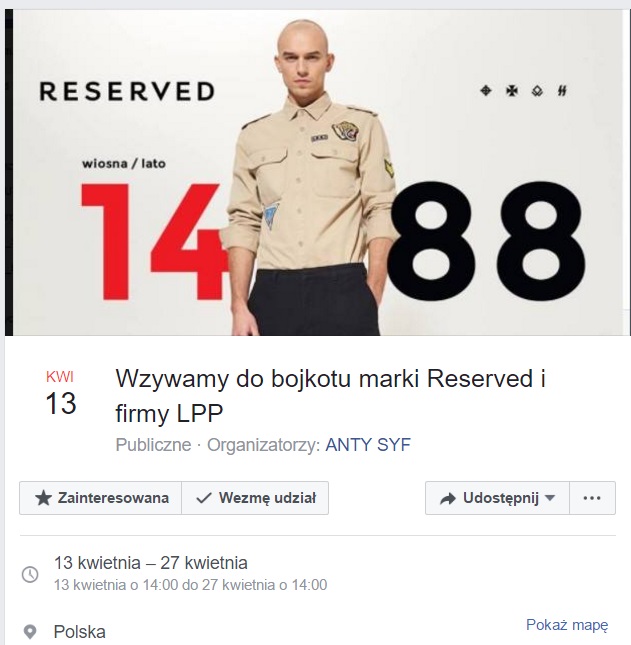Click the 13 kwietnia – 27 kwietnia date text
The height and width of the screenshot is (645, 631).
pos(151,563)
